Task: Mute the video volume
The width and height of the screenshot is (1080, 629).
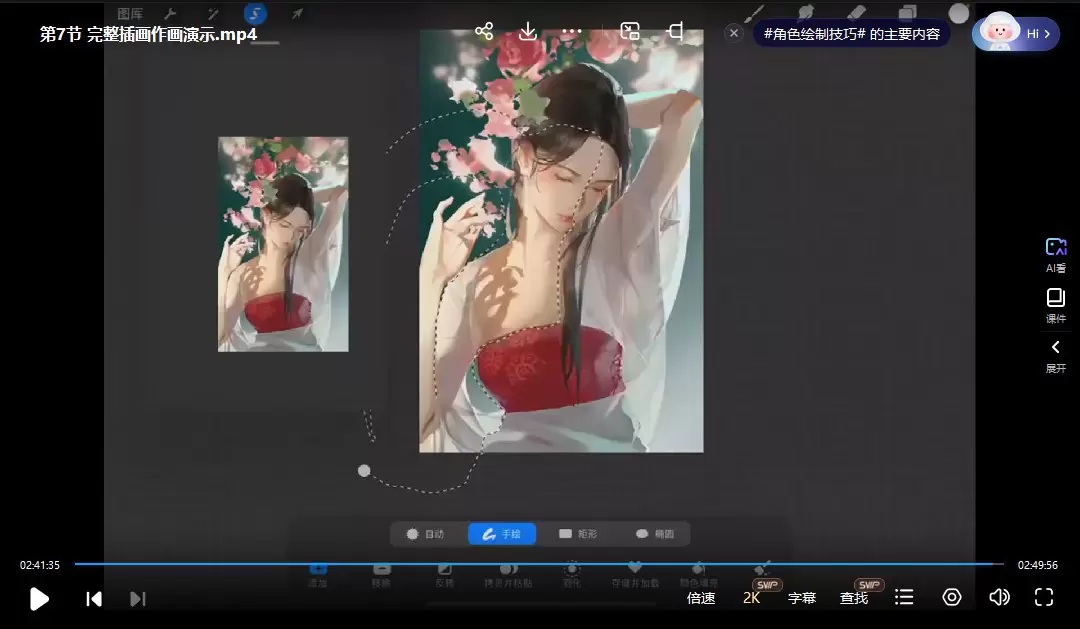Action: click(x=999, y=597)
